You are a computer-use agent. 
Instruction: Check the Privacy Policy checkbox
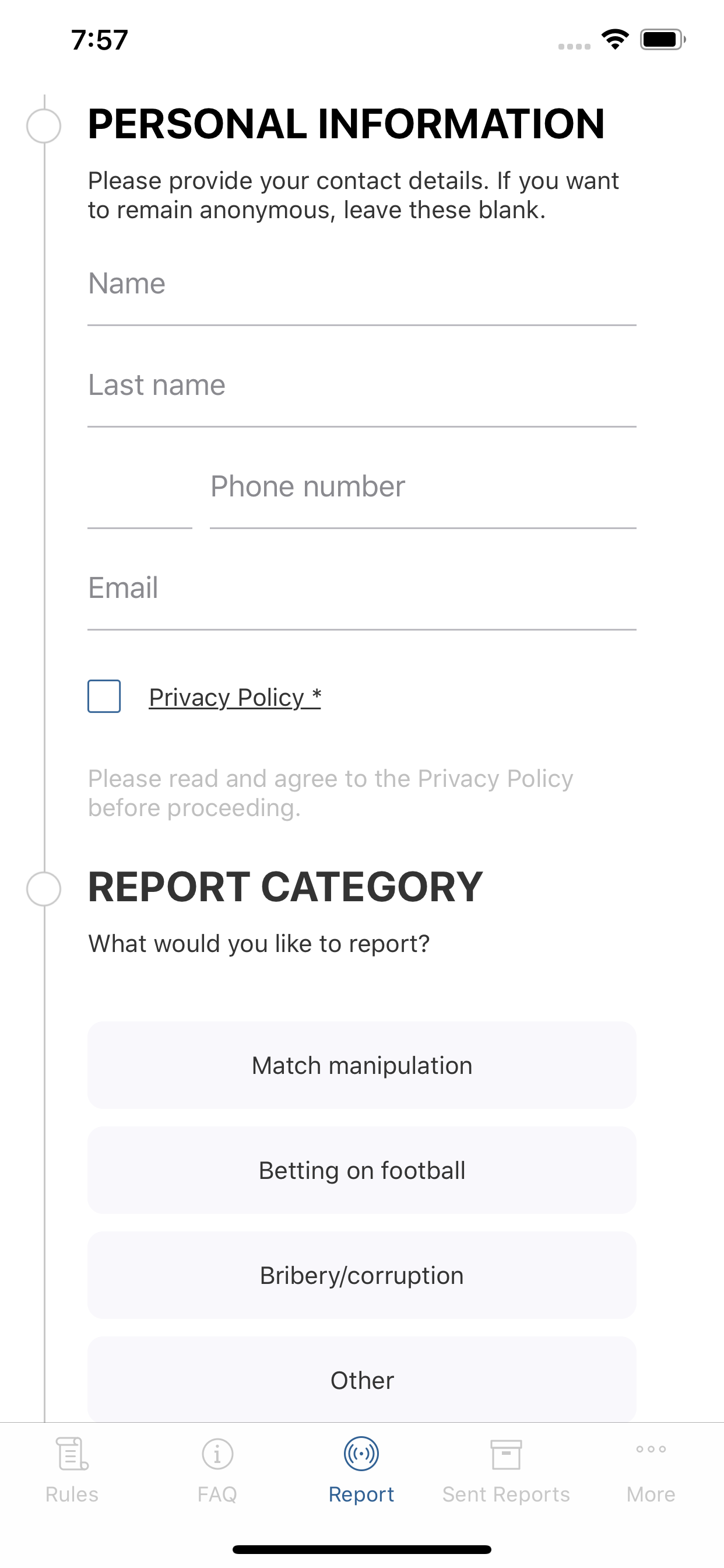104,696
